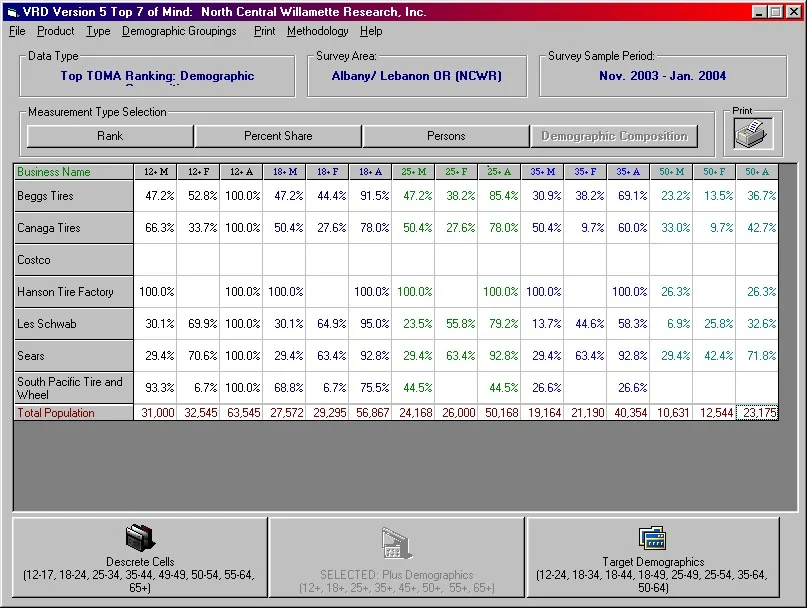This screenshot has width=807, height=608.
Task: Click the VRD application icon in title bar
Action: 13,12
